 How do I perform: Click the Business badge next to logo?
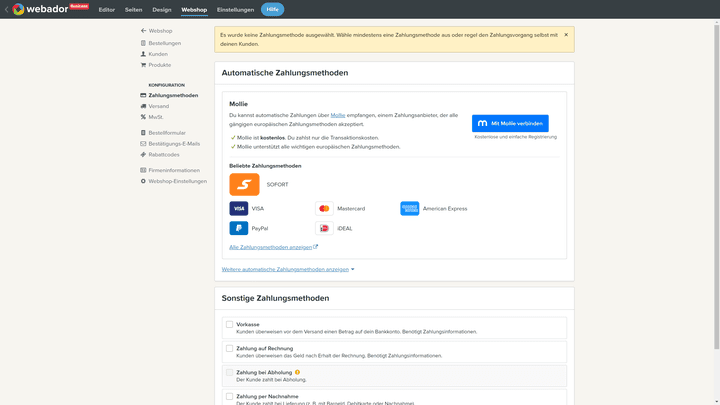pyautogui.click(x=79, y=6)
